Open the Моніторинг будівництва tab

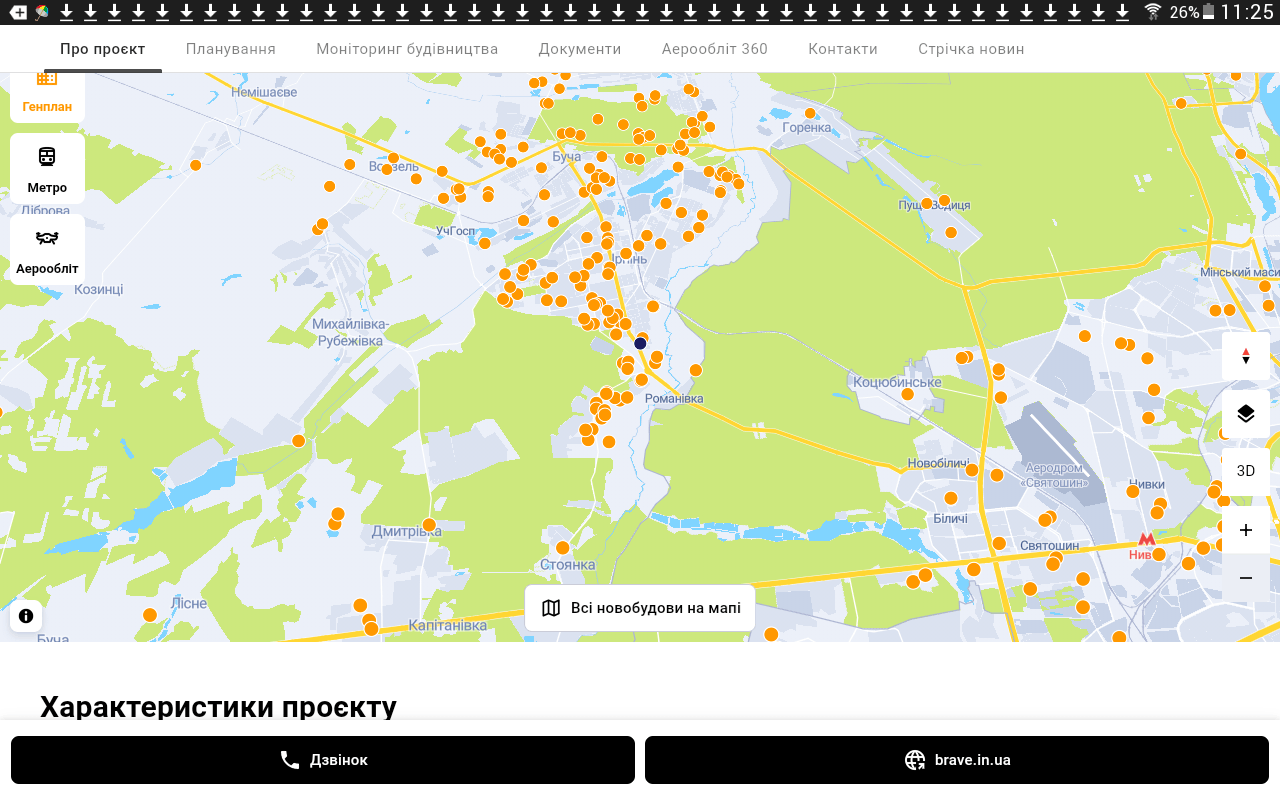pos(407,49)
